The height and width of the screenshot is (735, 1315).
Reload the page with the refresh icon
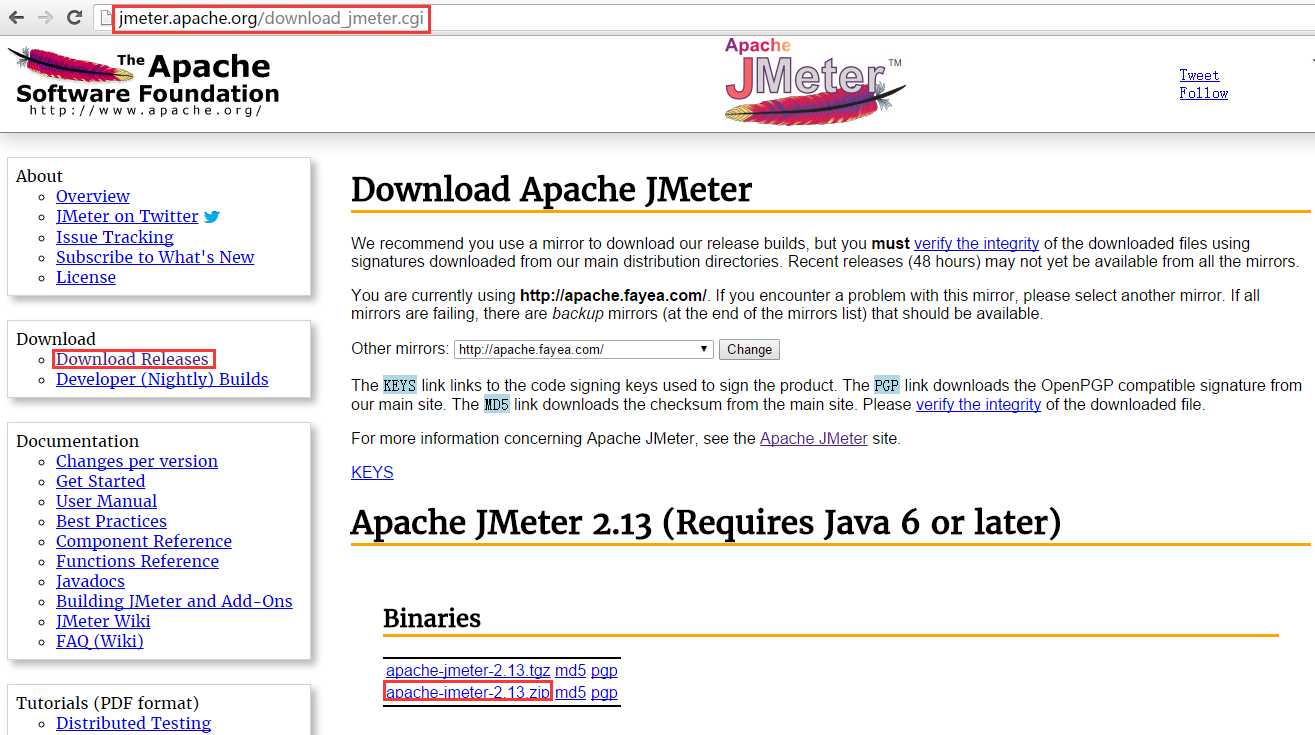pyautogui.click(x=74, y=18)
